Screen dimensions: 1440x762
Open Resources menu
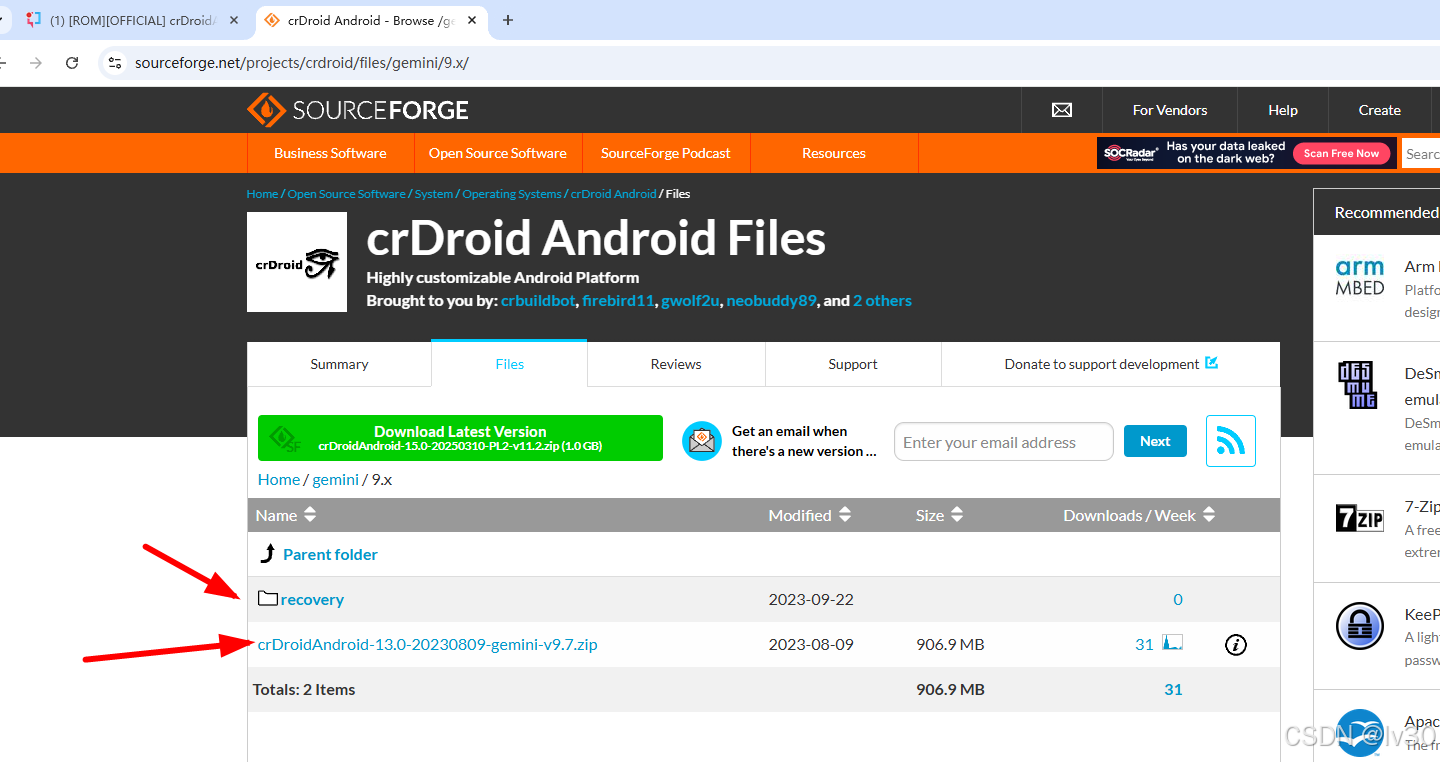[x=834, y=153]
